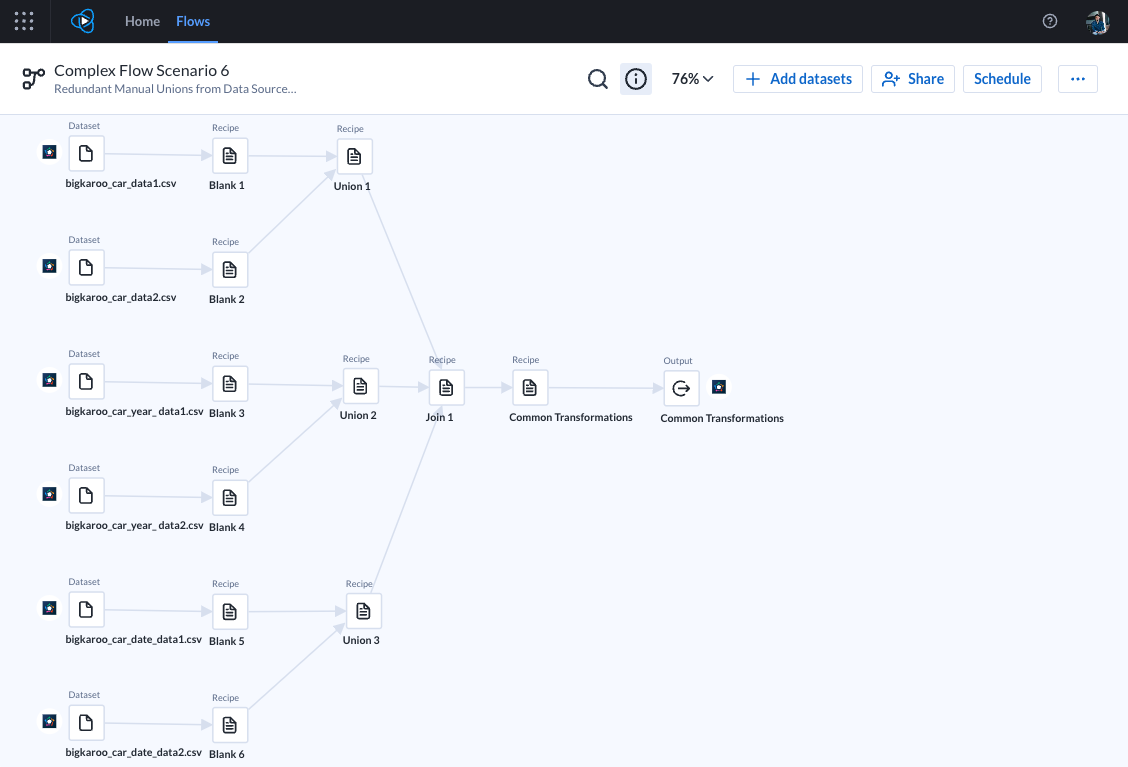
Task: Select the Join 1 recipe node
Action: pyautogui.click(x=446, y=387)
